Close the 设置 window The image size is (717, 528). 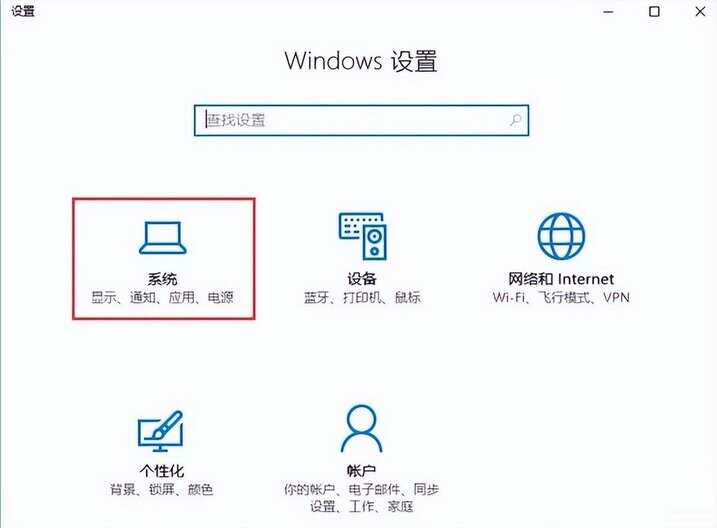(700, 11)
